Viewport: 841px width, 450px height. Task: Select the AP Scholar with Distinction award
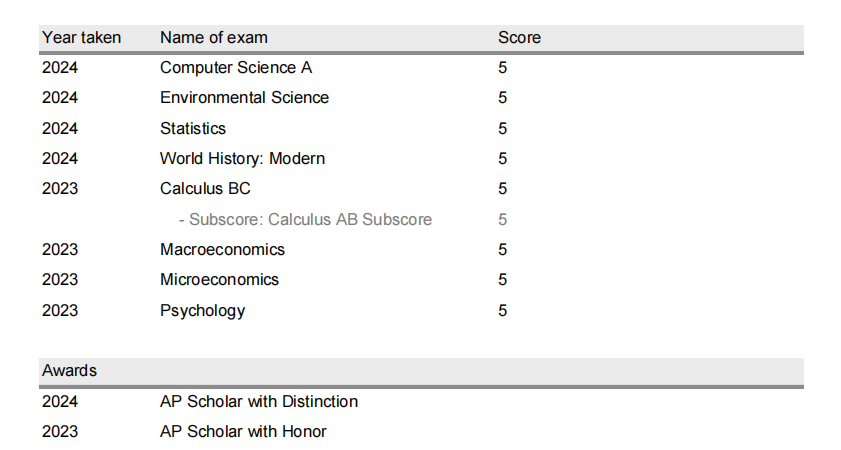click(x=258, y=402)
